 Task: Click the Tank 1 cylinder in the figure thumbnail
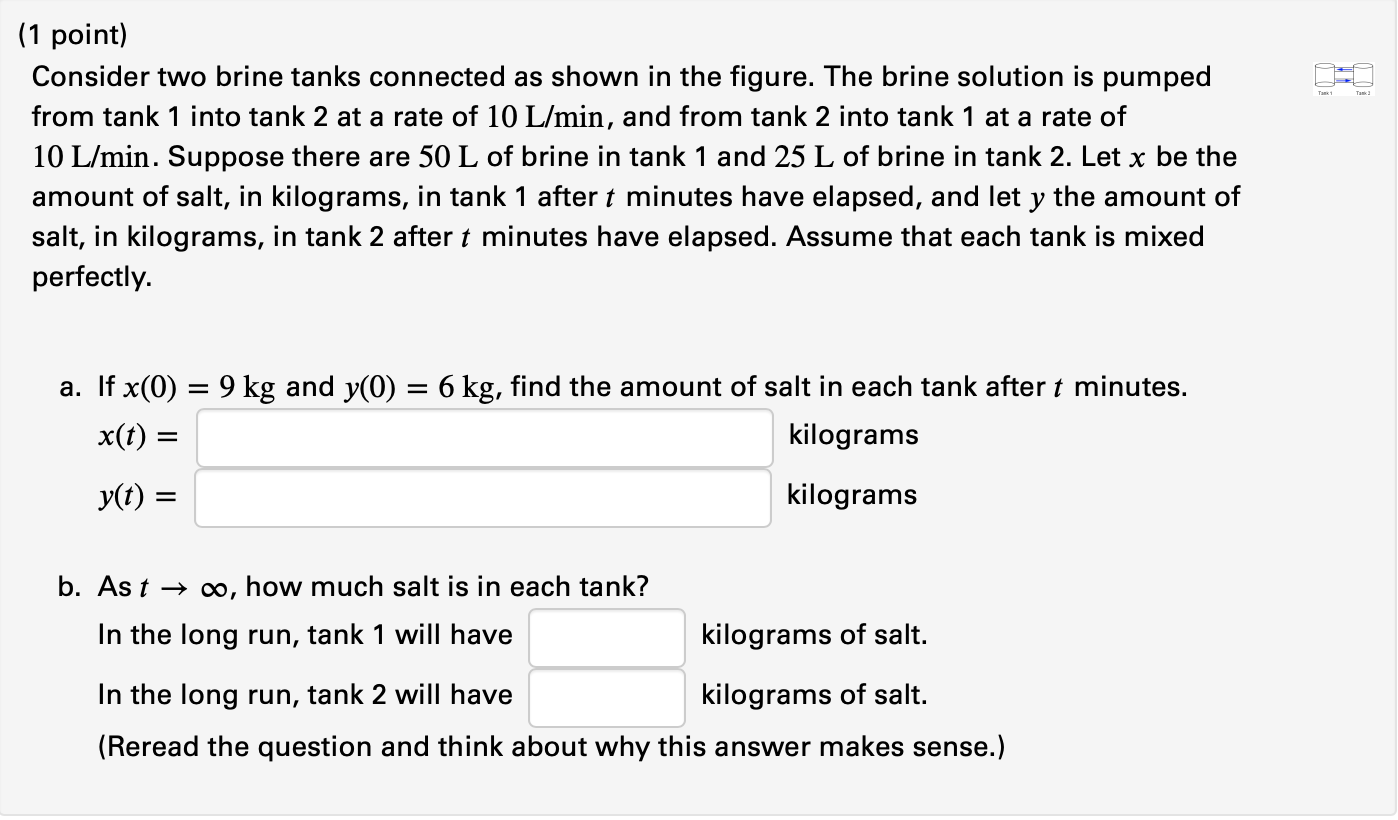(x=1324, y=75)
